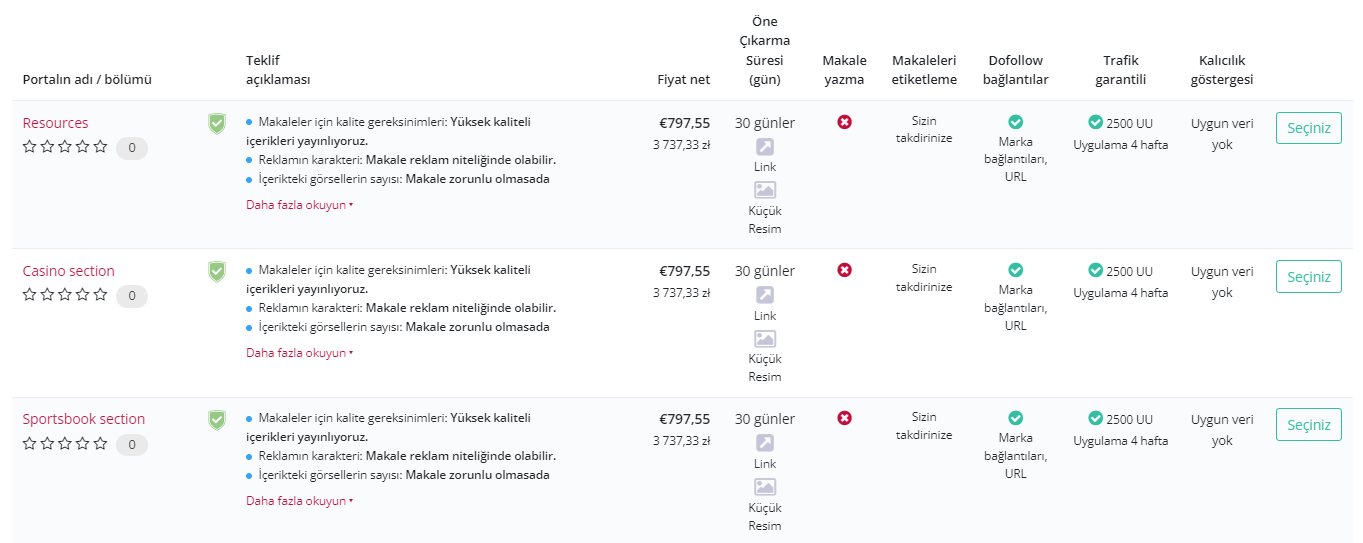This screenshot has width=1363, height=543.
Task: Click the star rating under Casino section
Action: (x=65, y=295)
